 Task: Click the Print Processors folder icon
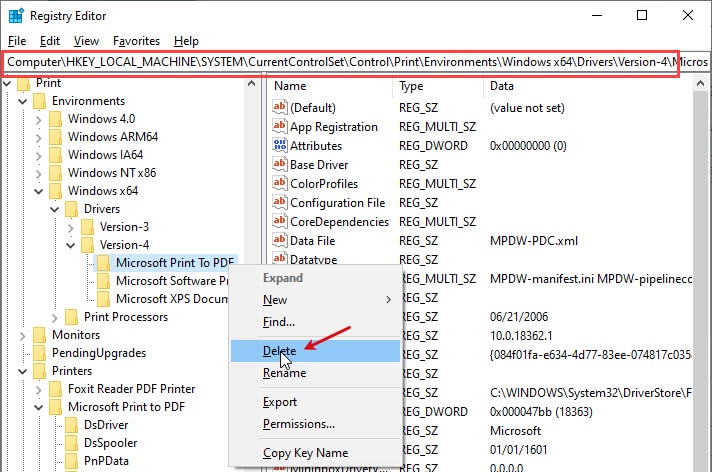coord(71,317)
